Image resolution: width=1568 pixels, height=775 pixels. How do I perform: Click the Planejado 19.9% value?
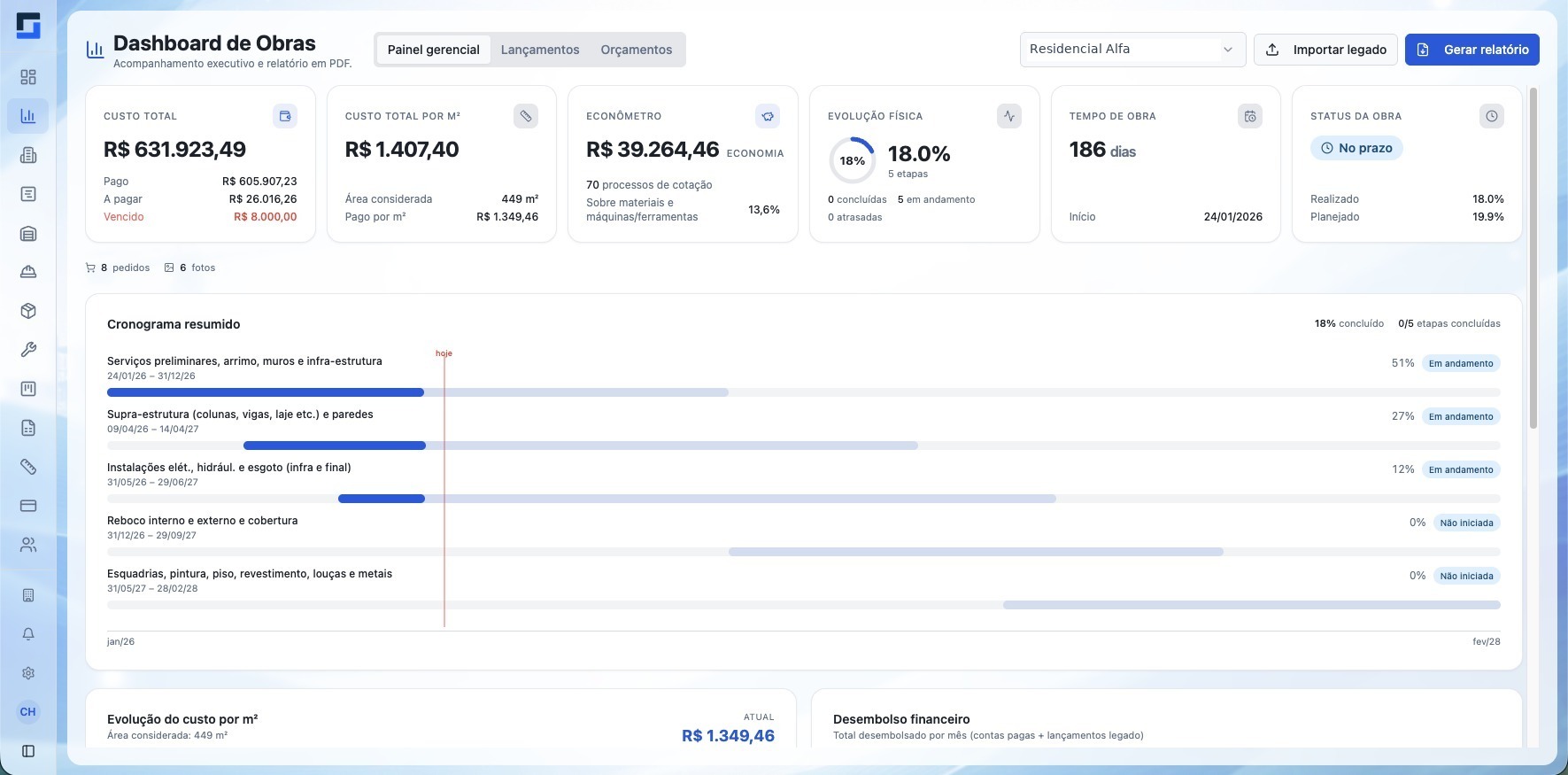pos(1487,217)
